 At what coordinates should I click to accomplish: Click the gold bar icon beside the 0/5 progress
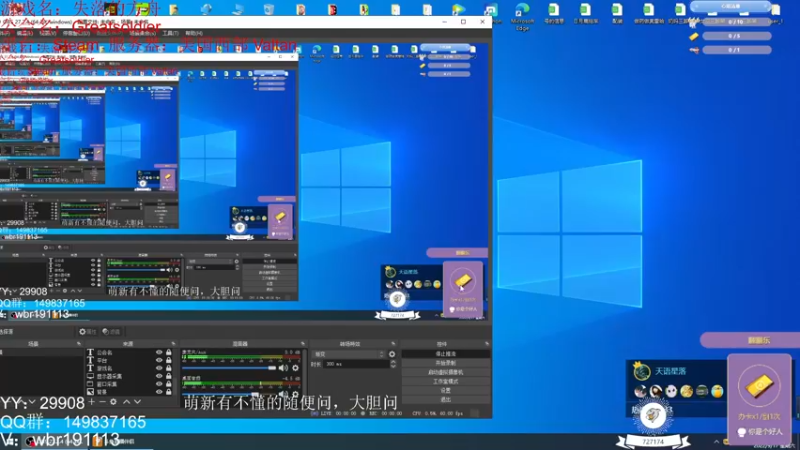[x=694, y=36]
